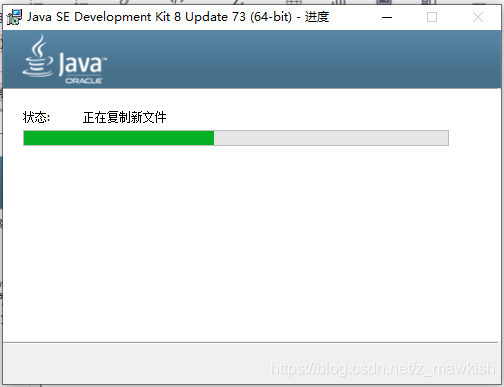This screenshot has width=504, height=387.
Task: Click the window title "Java SE Development Kit 8 Update 73 (64-bit) - 进度"
Action: pyautogui.click(x=178, y=17)
